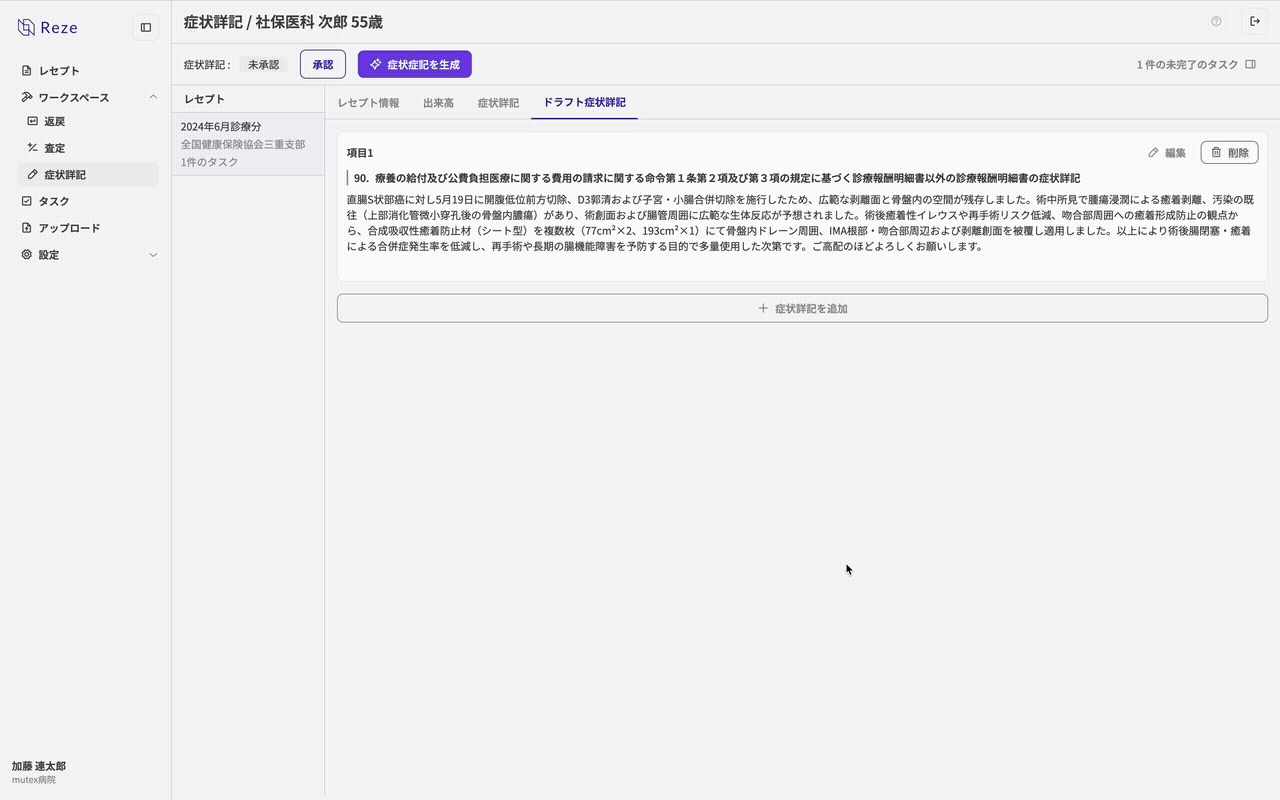This screenshot has width=1280, height=800.
Task: Click the 症状症記を生成 button
Action: (x=414, y=64)
